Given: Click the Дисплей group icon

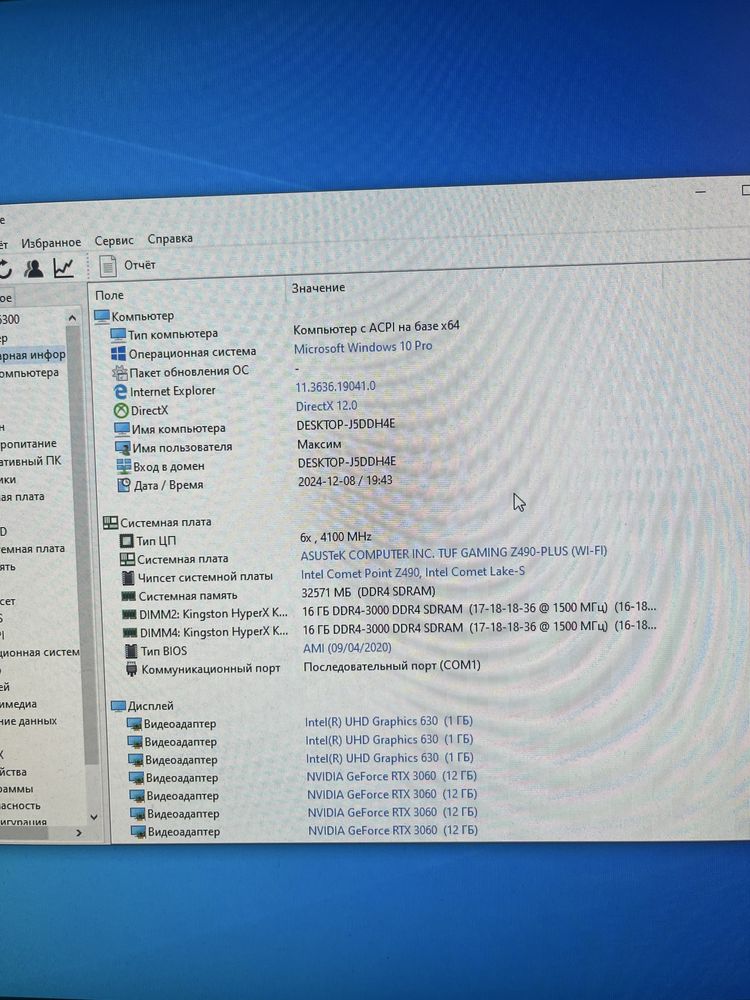Looking at the screenshot, I should (x=118, y=707).
